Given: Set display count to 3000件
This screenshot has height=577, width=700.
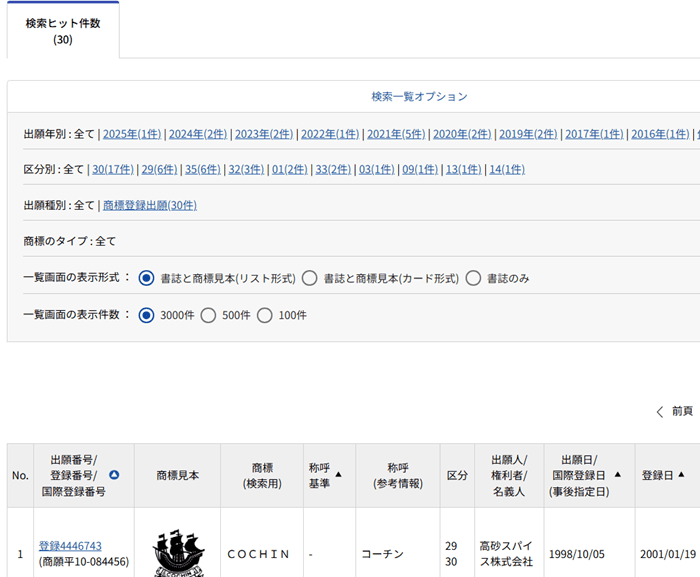Looking at the screenshot, I should click(146, 315).
